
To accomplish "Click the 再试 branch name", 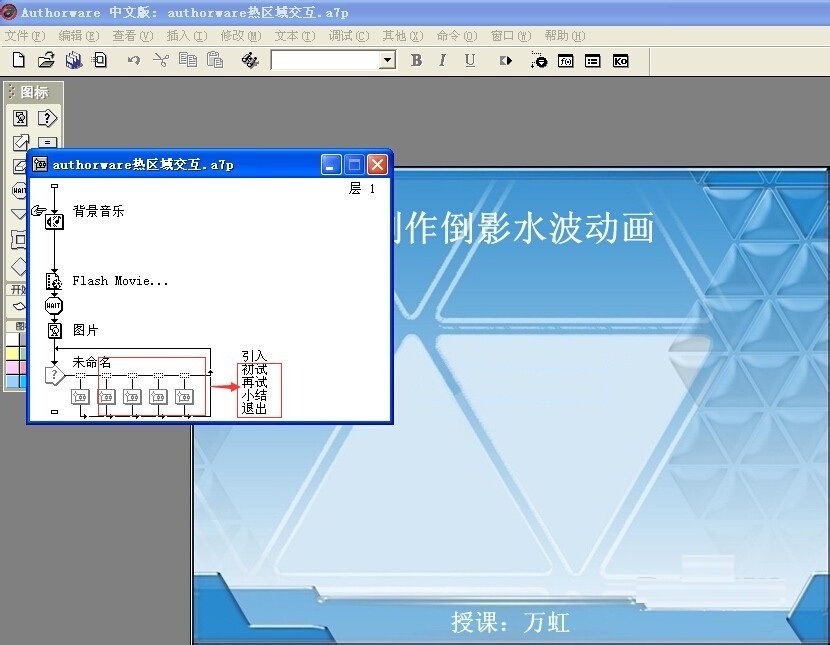I will coord(254,382).
